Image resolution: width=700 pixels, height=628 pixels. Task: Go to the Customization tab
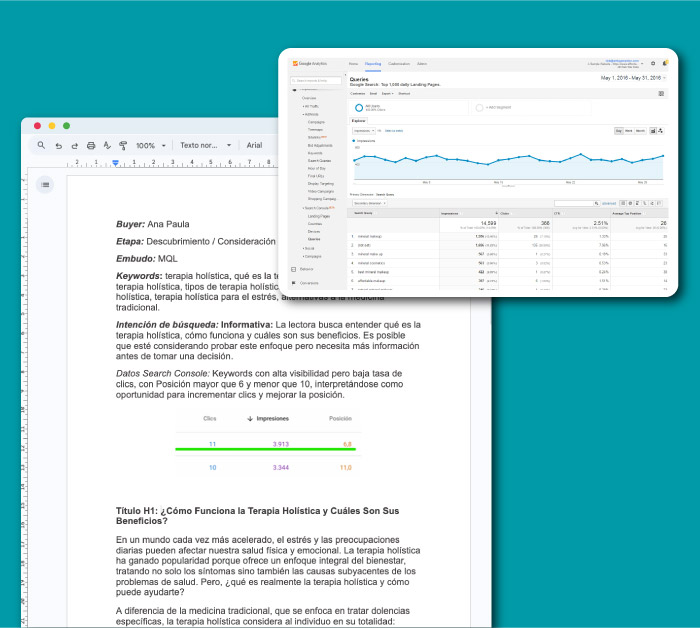coord(398,63)
